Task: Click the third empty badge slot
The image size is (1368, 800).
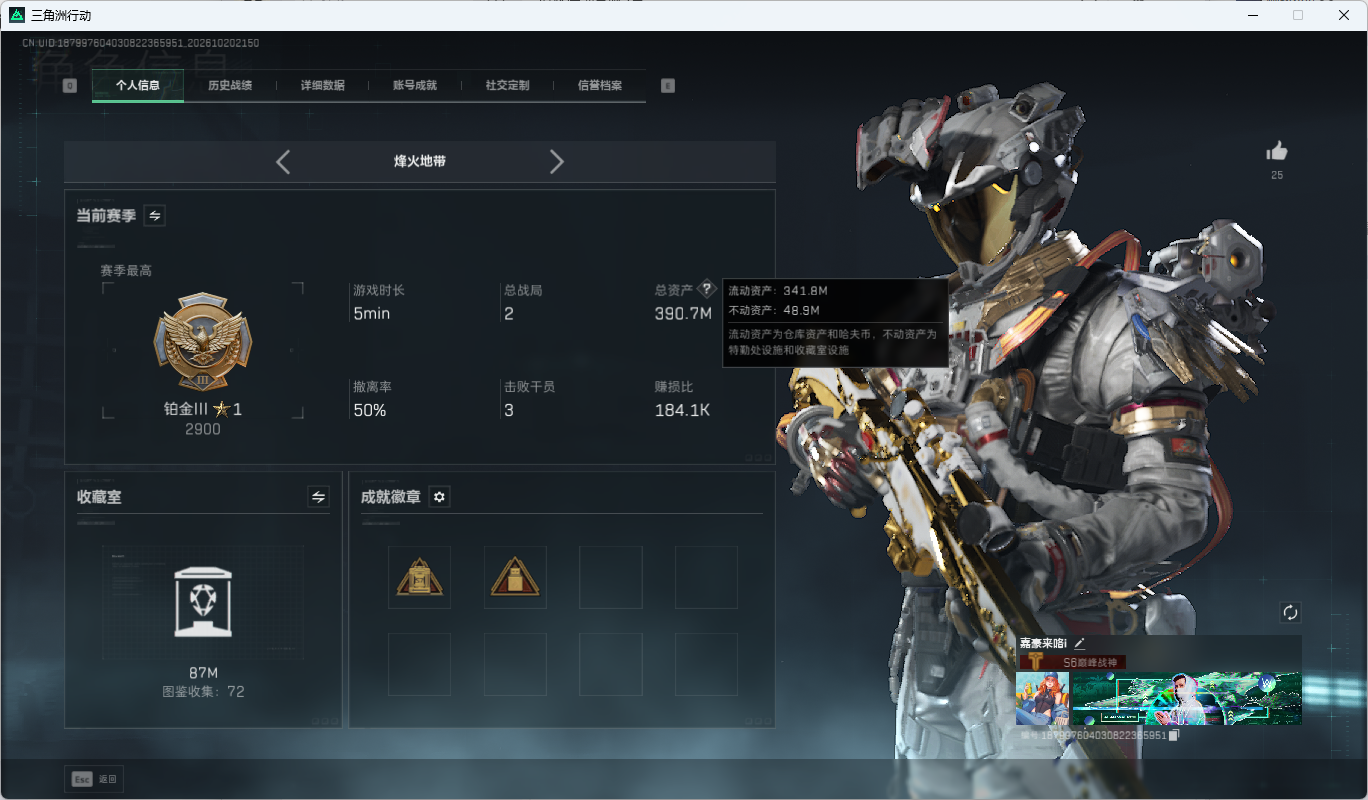Action: 611,577
